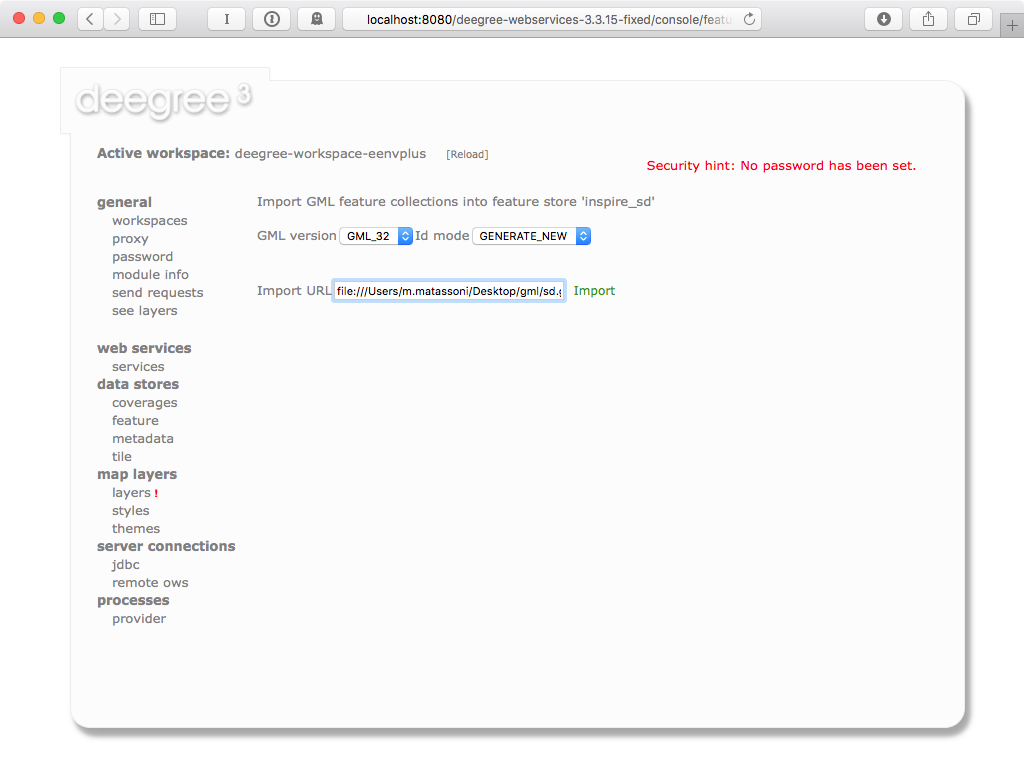Screen dimensions: 1024x768
Task: Open the module info page
Action: pos(150,275)
